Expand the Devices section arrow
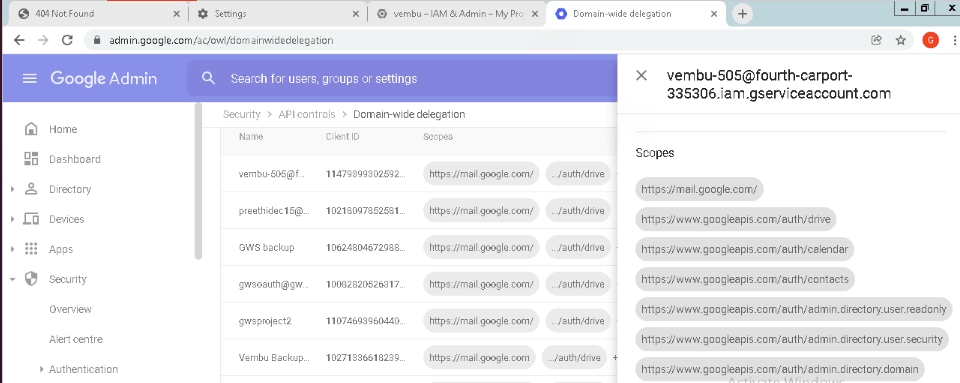960x383 pixels. click(x=12, y=219)
